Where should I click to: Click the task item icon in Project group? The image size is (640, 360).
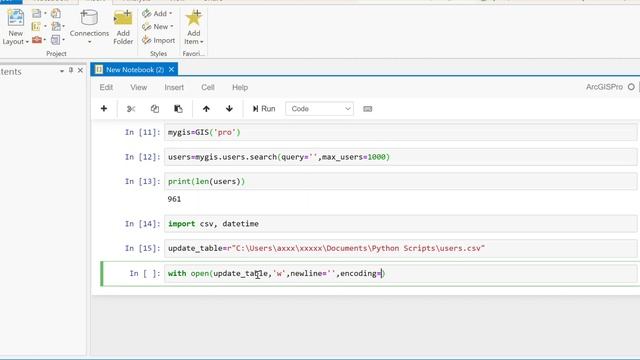[x=55, y=40]
